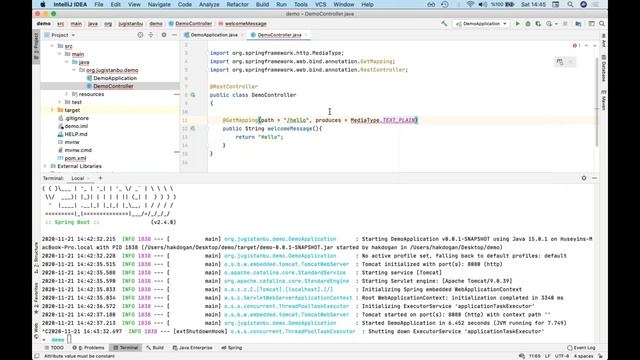Toggle the Terminal tool window button
Image resolution: width=640 pixels, height=360 pixels.
(x=126, y=348)
